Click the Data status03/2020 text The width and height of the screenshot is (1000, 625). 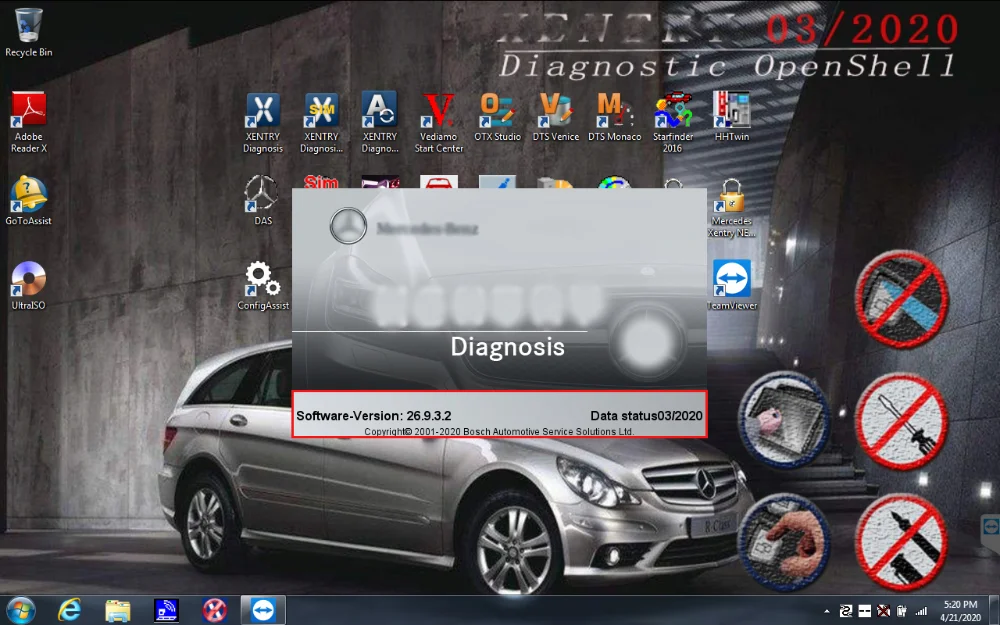[646, 415]
